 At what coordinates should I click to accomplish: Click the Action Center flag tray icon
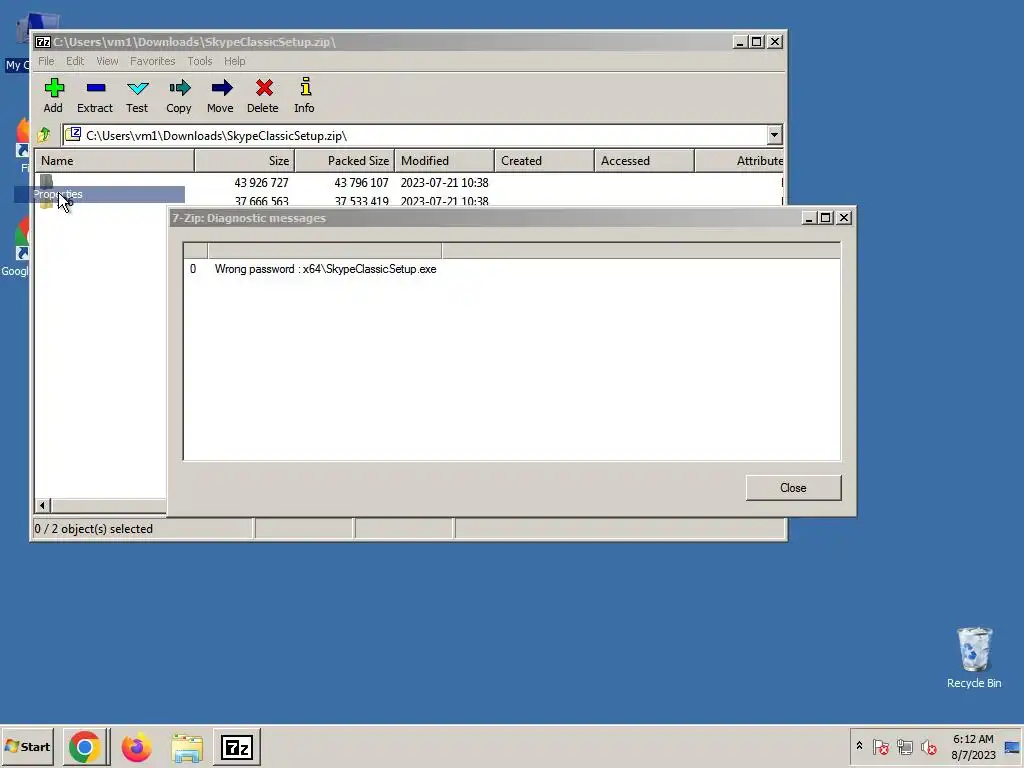point(880,746)
